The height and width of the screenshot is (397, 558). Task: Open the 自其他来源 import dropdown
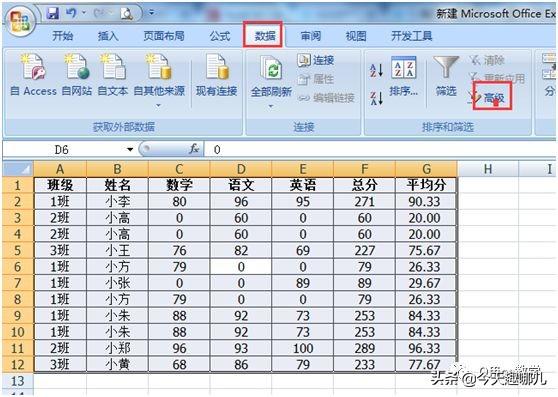point(159,80)
